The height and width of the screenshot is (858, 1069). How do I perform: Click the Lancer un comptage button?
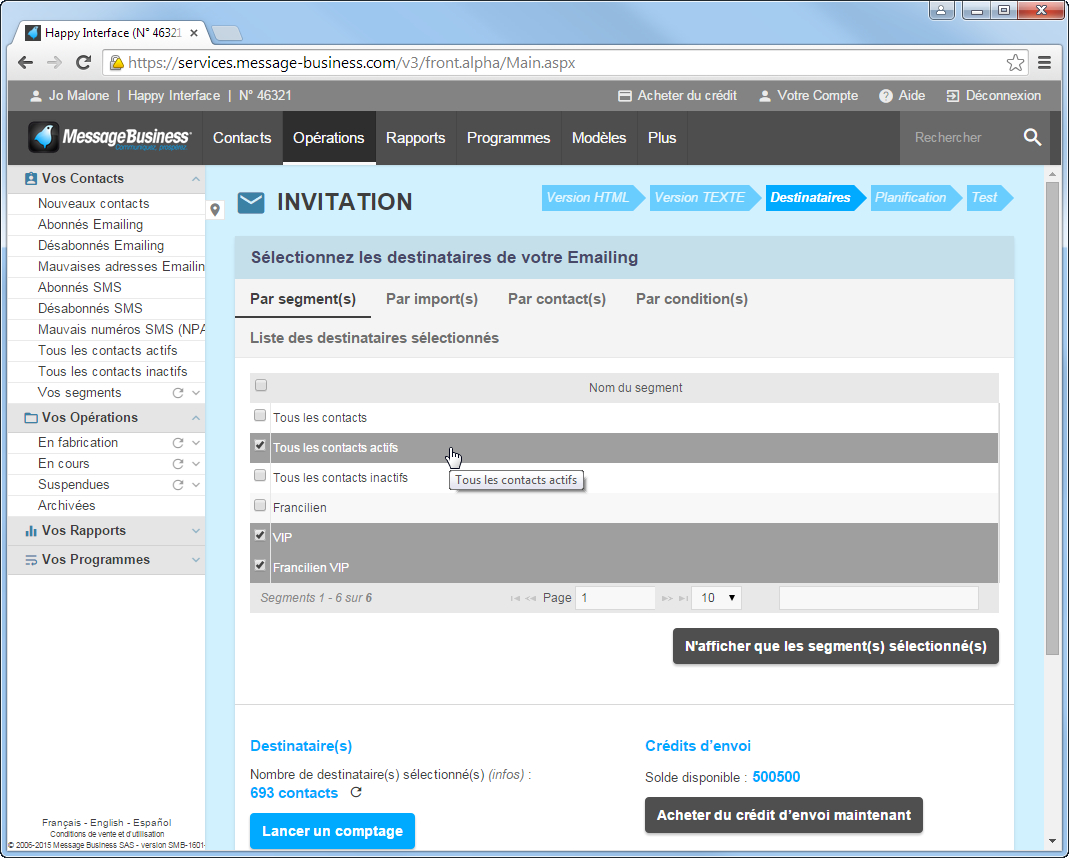[x=332, y=831]
